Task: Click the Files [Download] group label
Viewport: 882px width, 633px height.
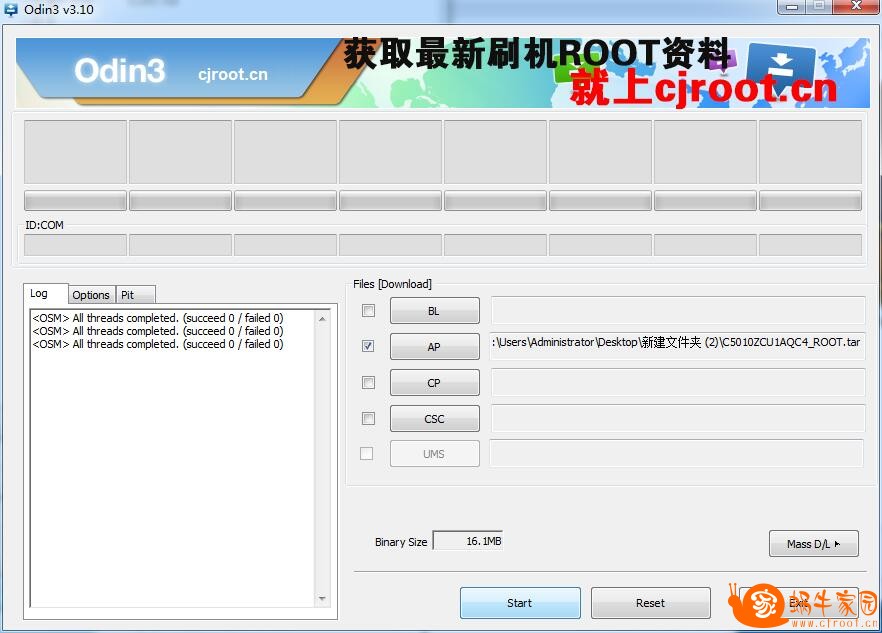Action: tap(393, 284)
